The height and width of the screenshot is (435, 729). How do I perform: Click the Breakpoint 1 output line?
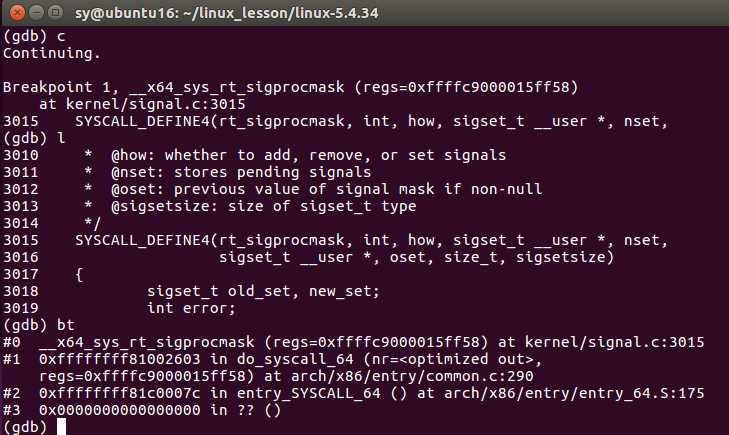click(291, 87)
